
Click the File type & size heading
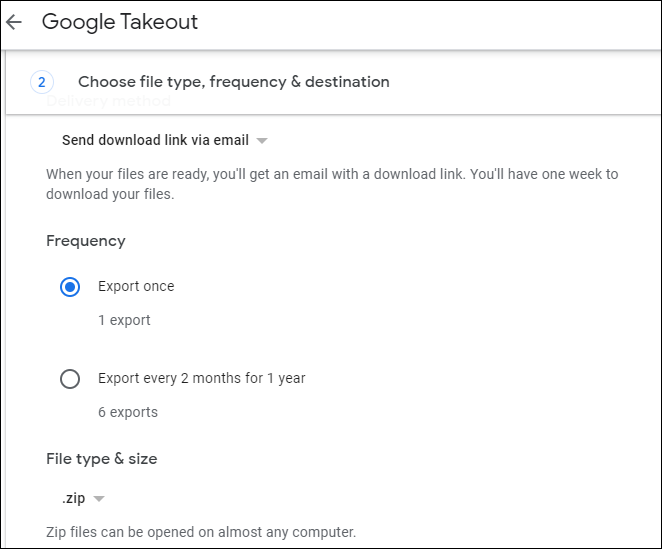(102, 459)
